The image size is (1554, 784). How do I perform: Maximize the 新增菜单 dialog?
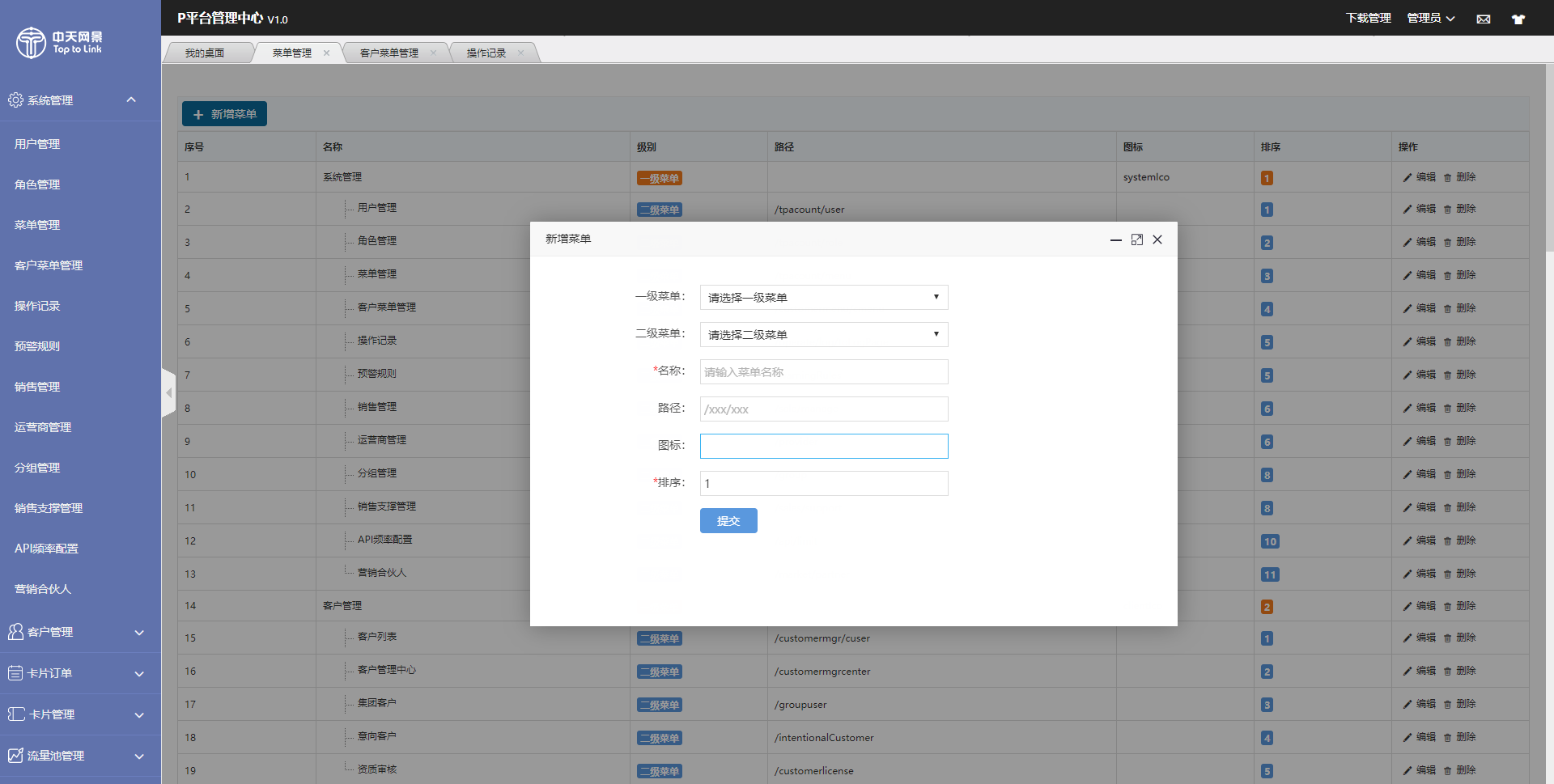pyautogui.click(x=1136, y=239)
